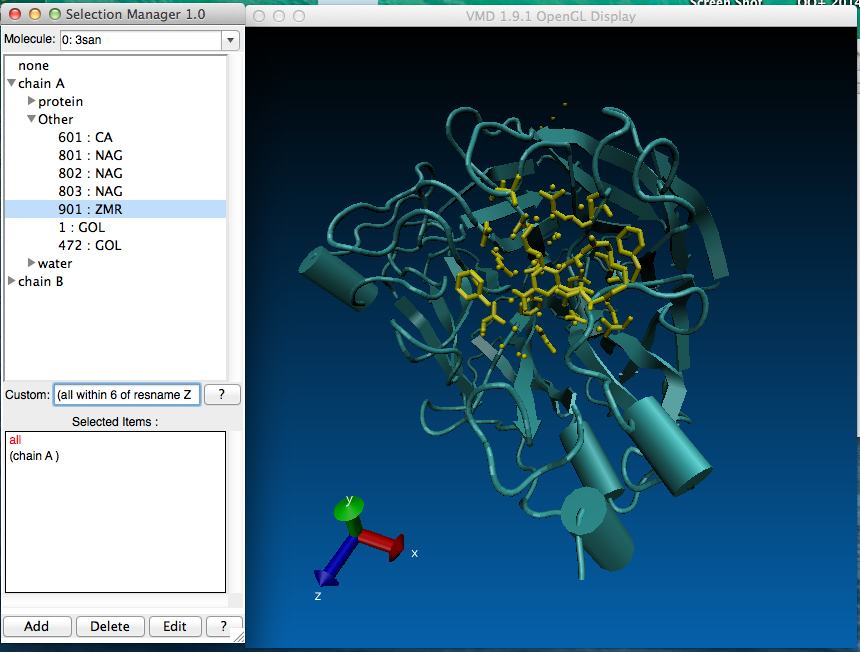Screen dimensions: 860x652
Task: Select the 803 : NAG residue
Action: pyautogui.click(x=90, y=192)
